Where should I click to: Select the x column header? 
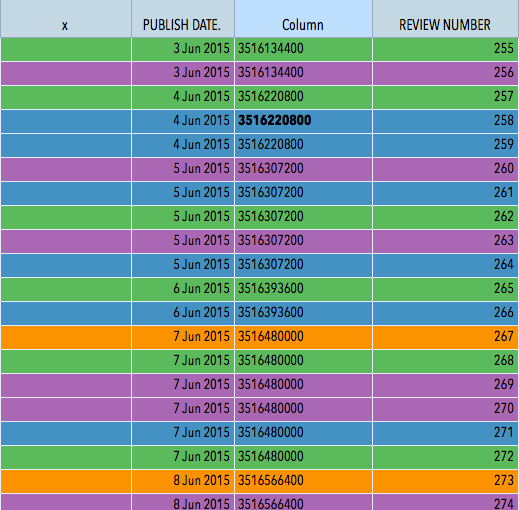click(x=66, y=19)
